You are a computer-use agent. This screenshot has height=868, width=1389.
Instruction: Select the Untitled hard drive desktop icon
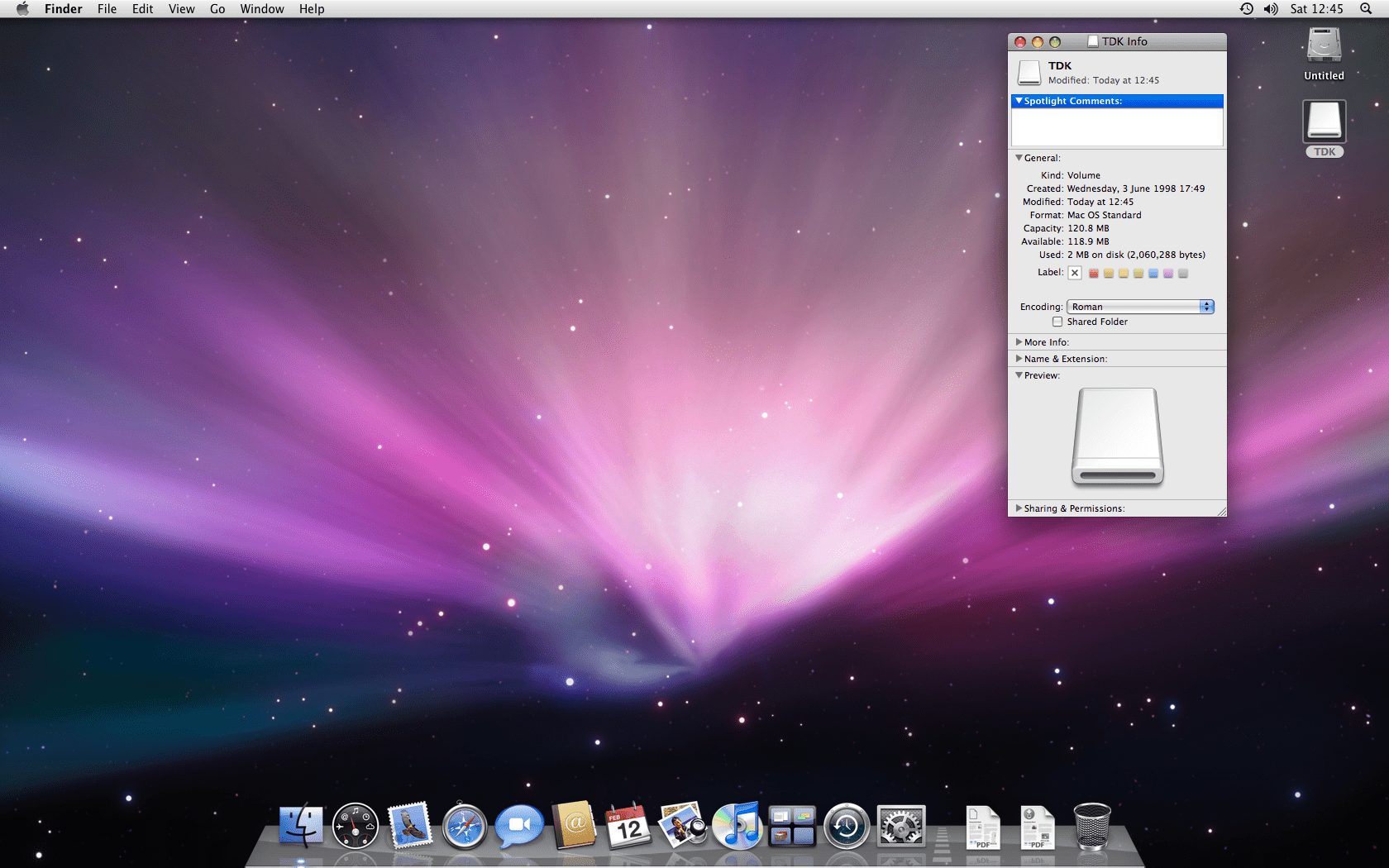(x=1324, y=46)
